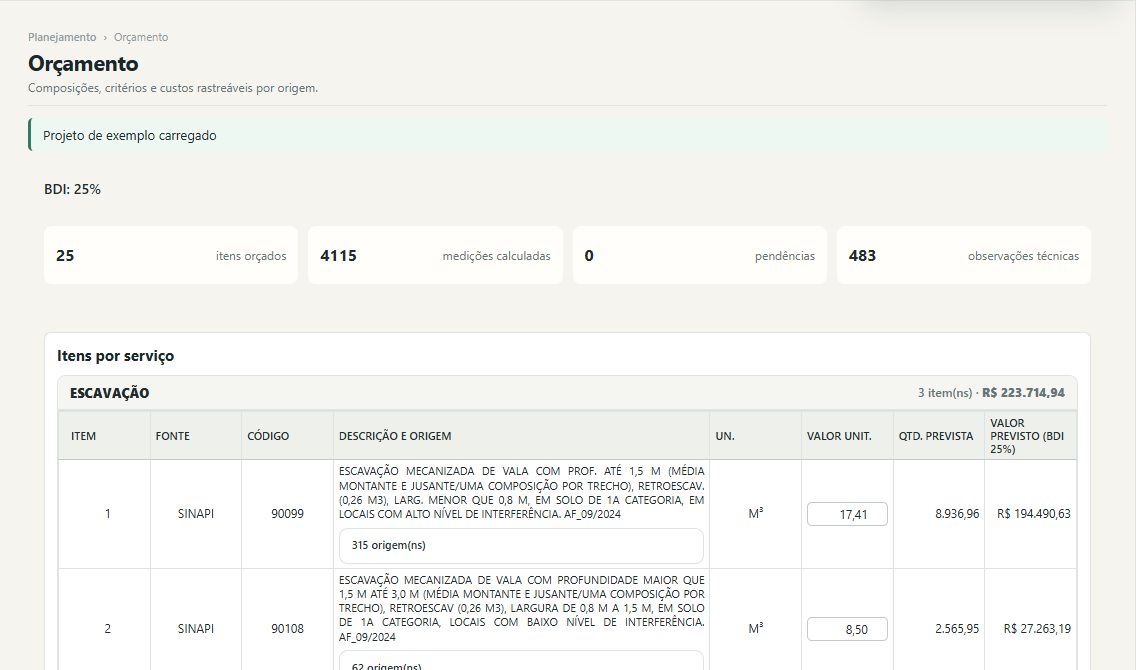The image size is (1136, 670).
Task: Click the quantity value 2.565,95
Action: [x=957, y=629]
